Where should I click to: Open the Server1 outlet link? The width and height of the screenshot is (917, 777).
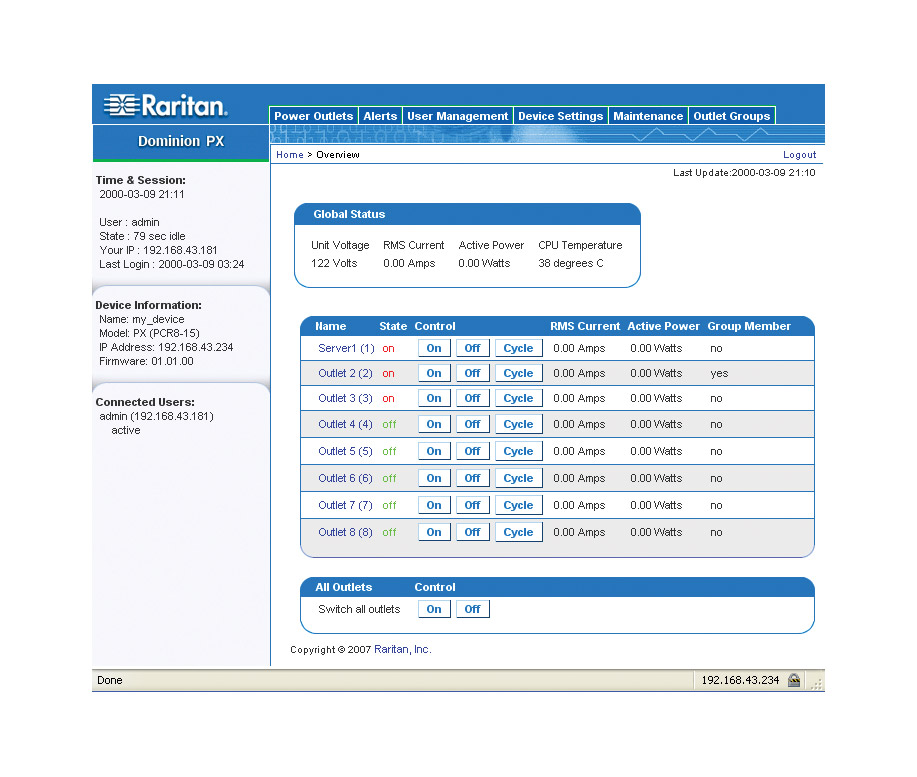(337, 348)
